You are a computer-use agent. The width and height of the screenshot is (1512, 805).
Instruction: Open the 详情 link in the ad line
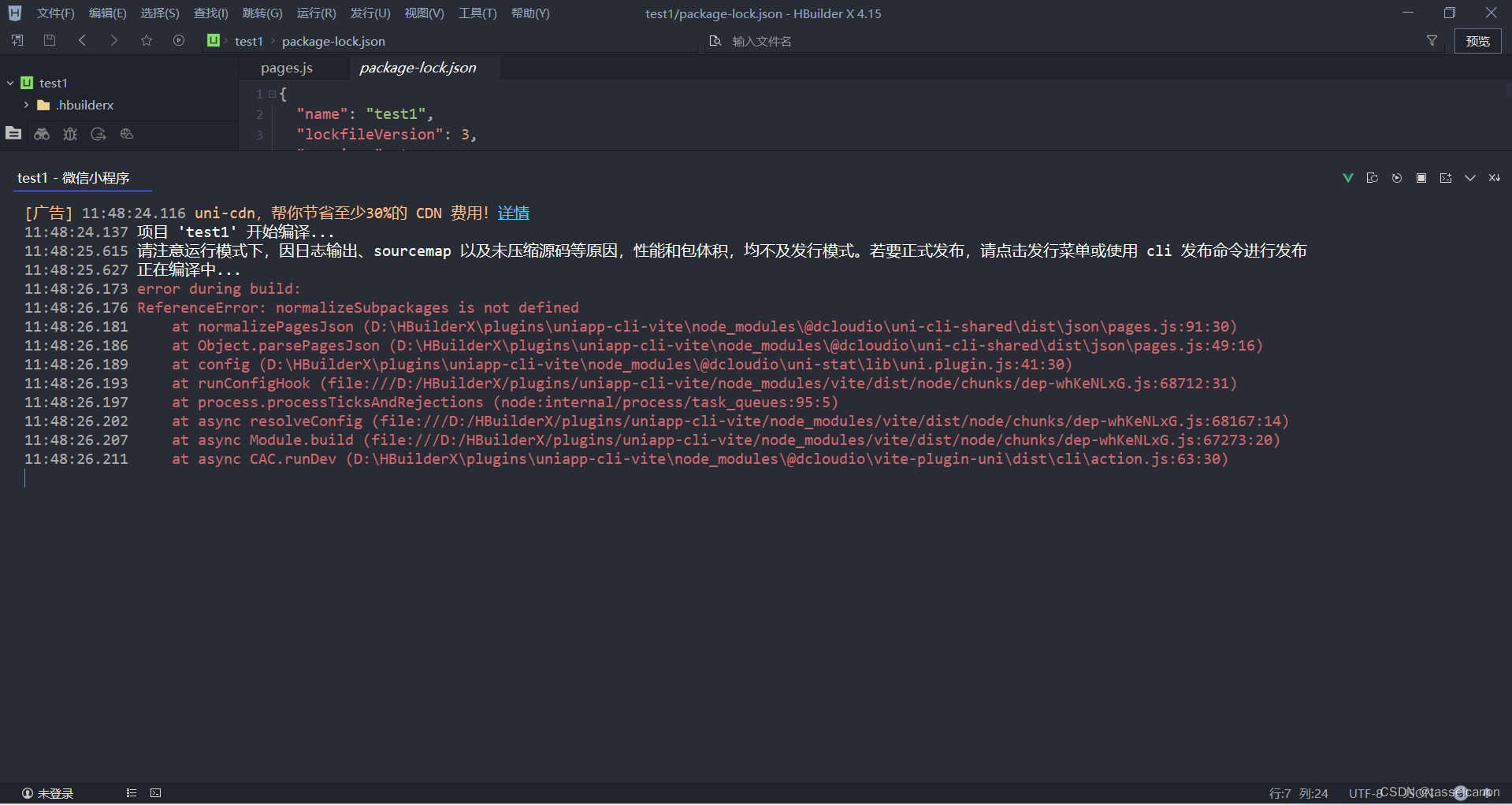point(514,213)
